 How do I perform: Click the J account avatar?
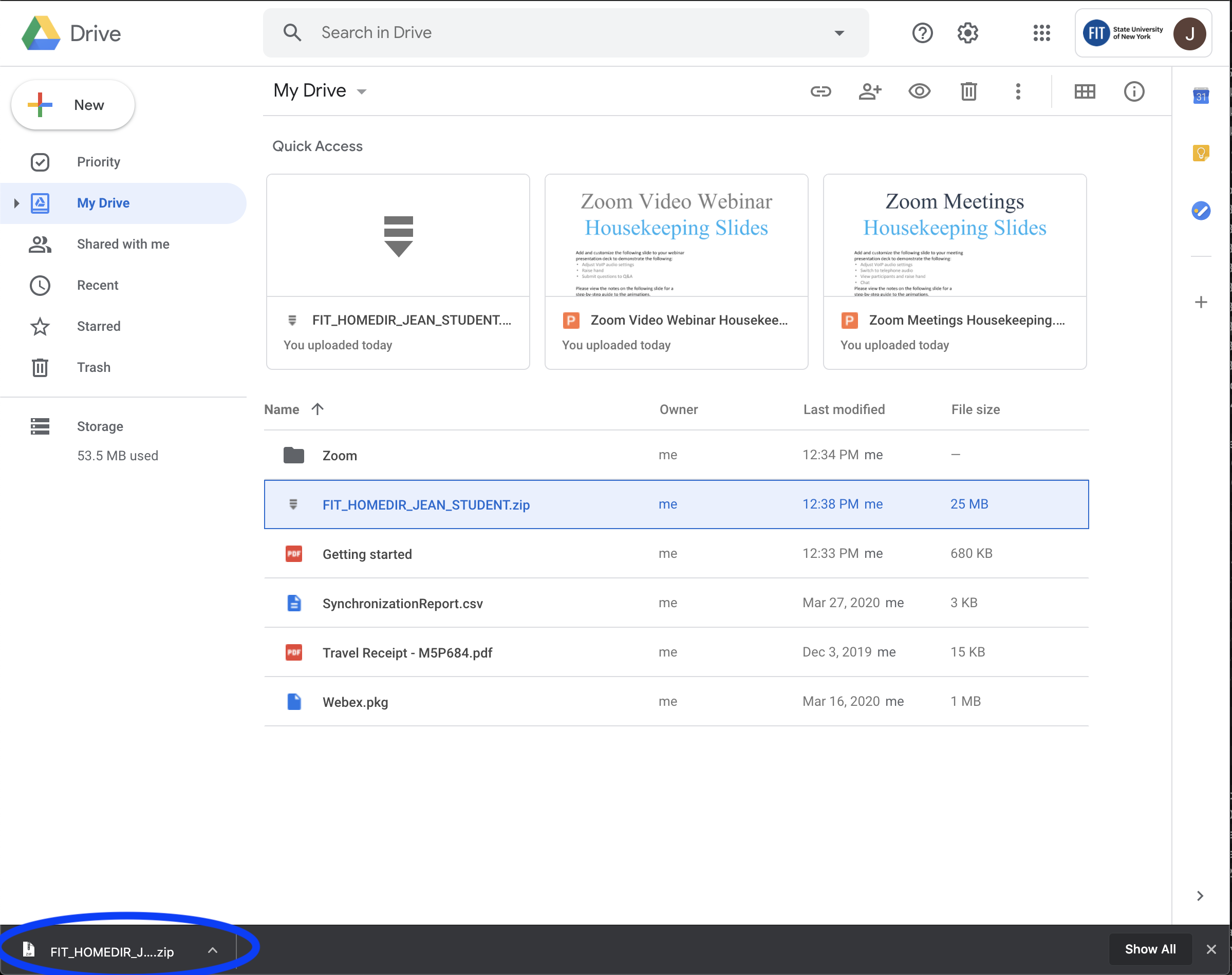pyautogui.click(x=1189, y=34)
